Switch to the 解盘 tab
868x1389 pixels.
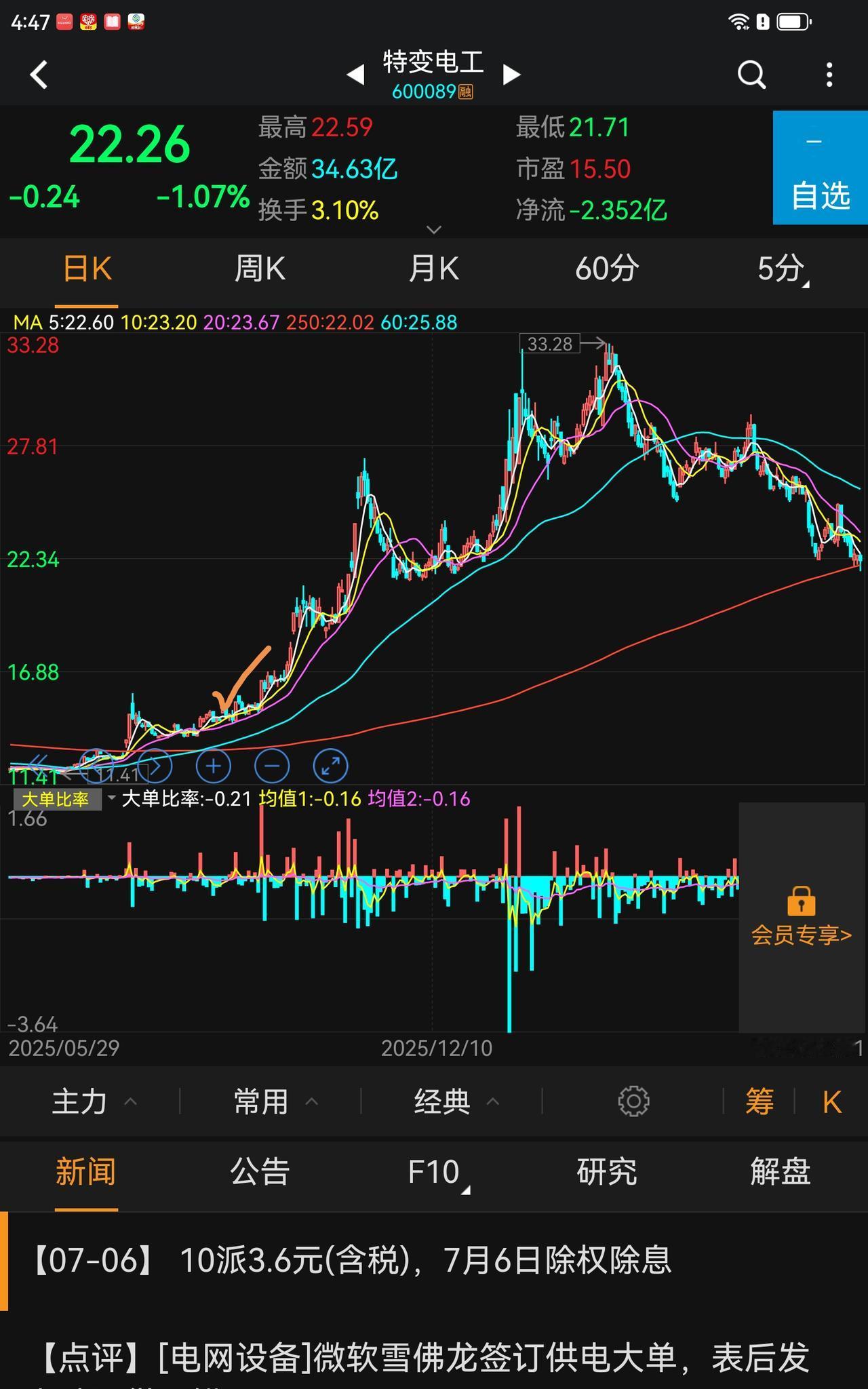(781, 1172)
